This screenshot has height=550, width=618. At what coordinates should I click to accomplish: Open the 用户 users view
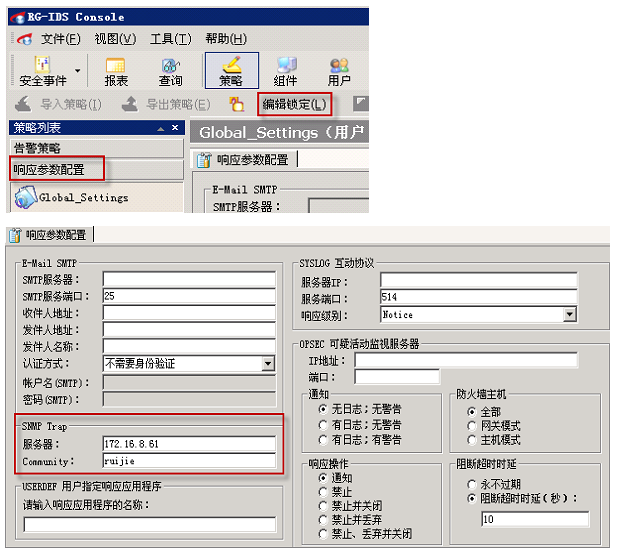coord(339,71)
